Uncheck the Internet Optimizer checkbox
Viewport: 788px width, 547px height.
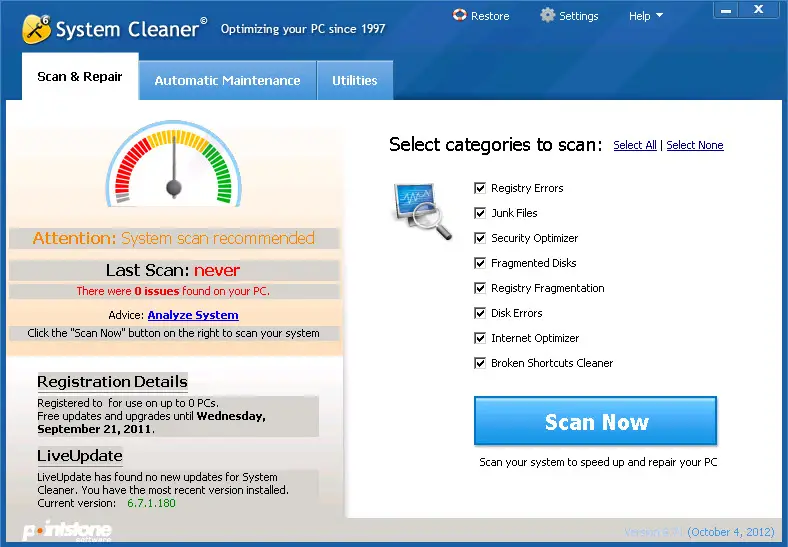pos(480,338)
